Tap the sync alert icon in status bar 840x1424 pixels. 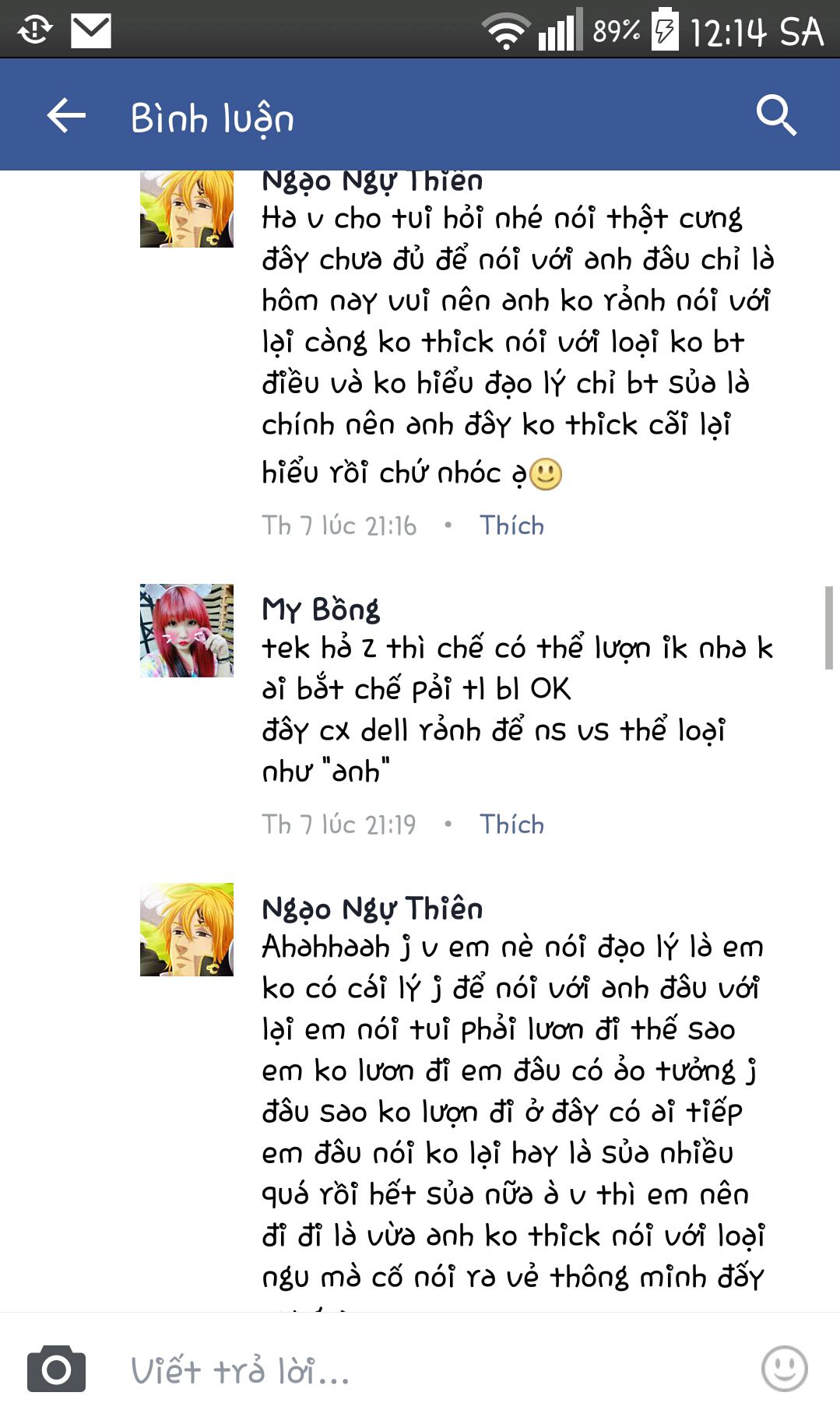35,30
